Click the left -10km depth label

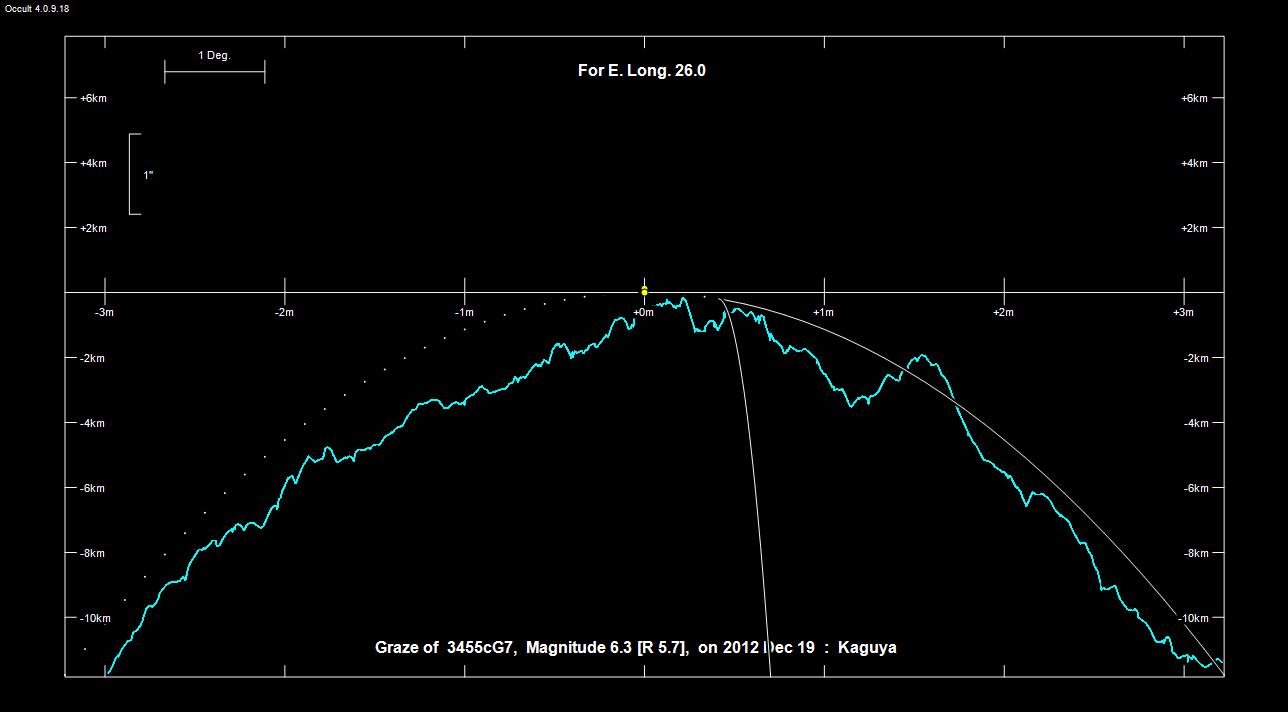94,618
